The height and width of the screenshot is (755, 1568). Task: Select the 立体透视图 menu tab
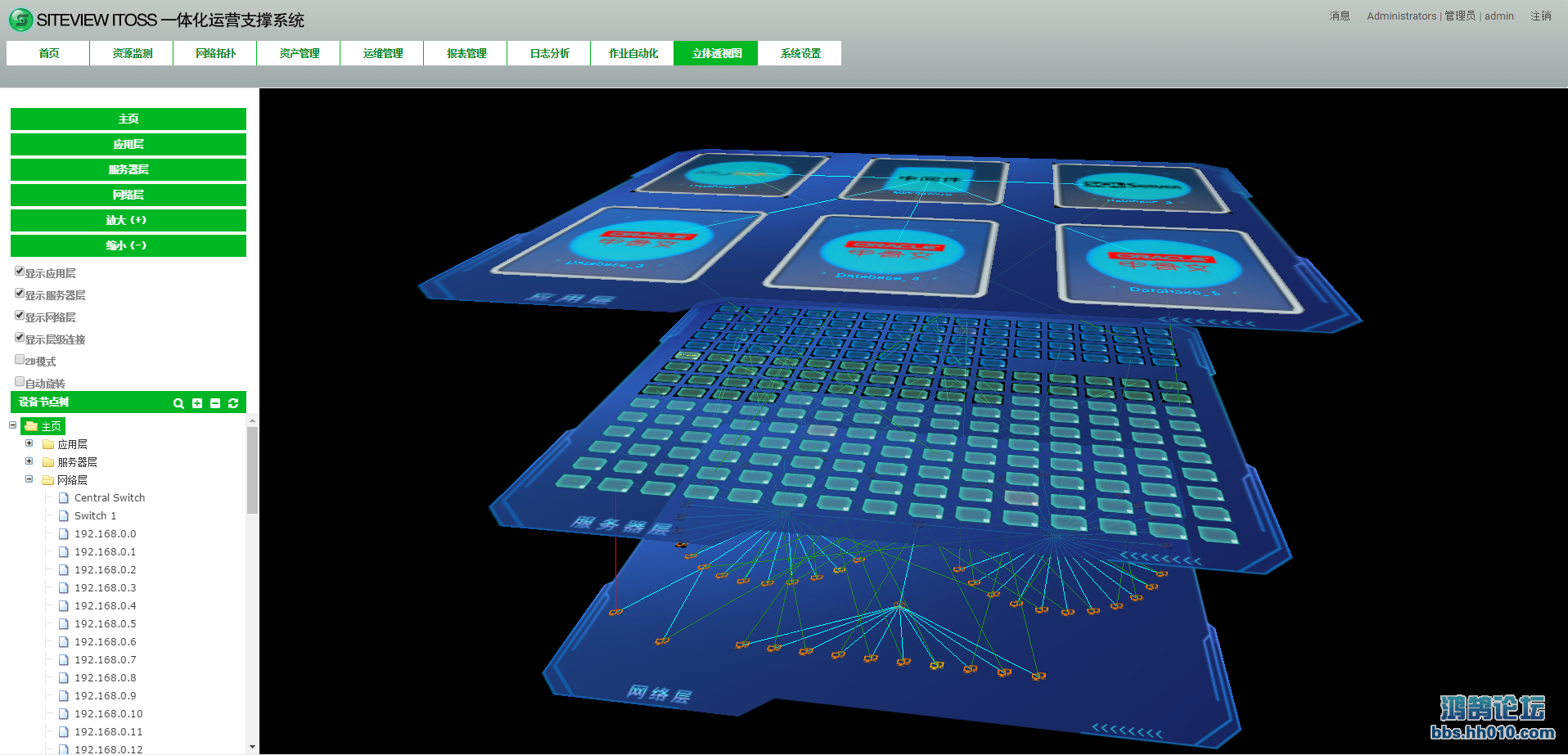point(716,53)
